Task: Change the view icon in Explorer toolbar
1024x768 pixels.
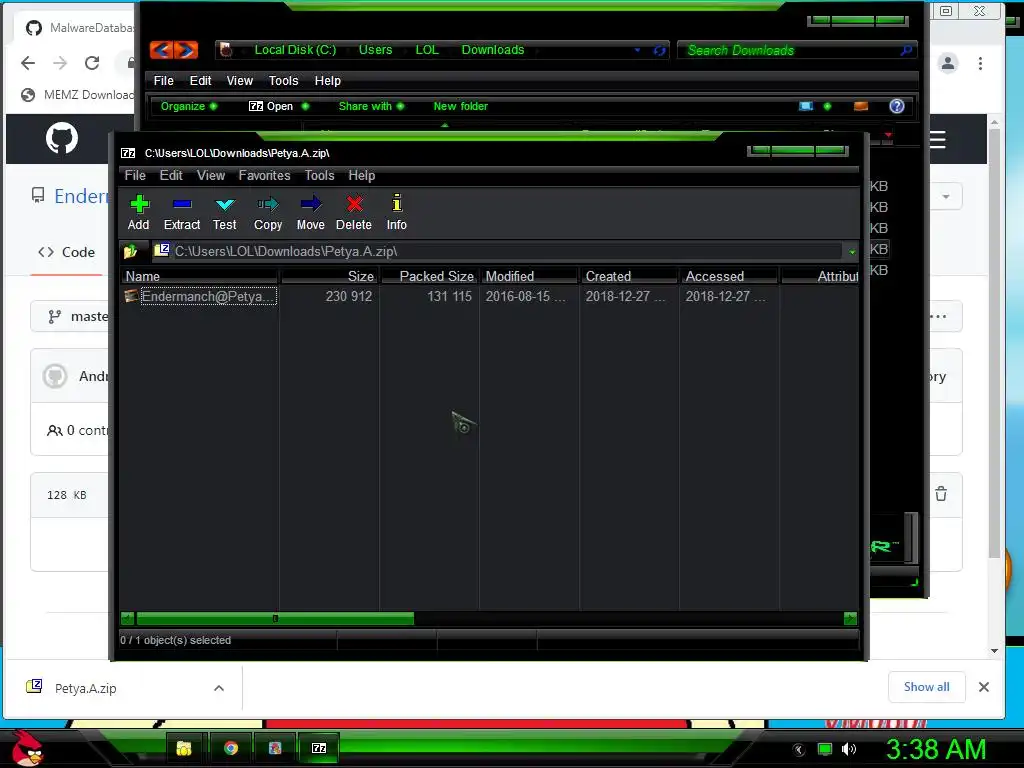Action: [806, 106]
